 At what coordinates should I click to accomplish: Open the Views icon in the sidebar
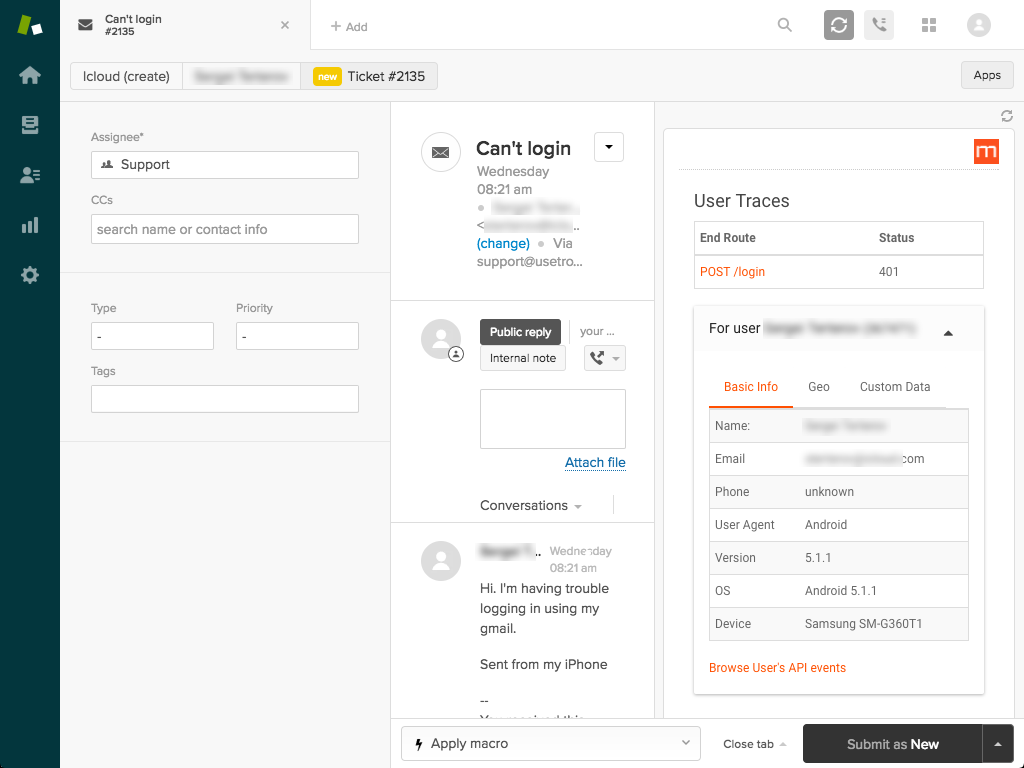tap(30, 124)
